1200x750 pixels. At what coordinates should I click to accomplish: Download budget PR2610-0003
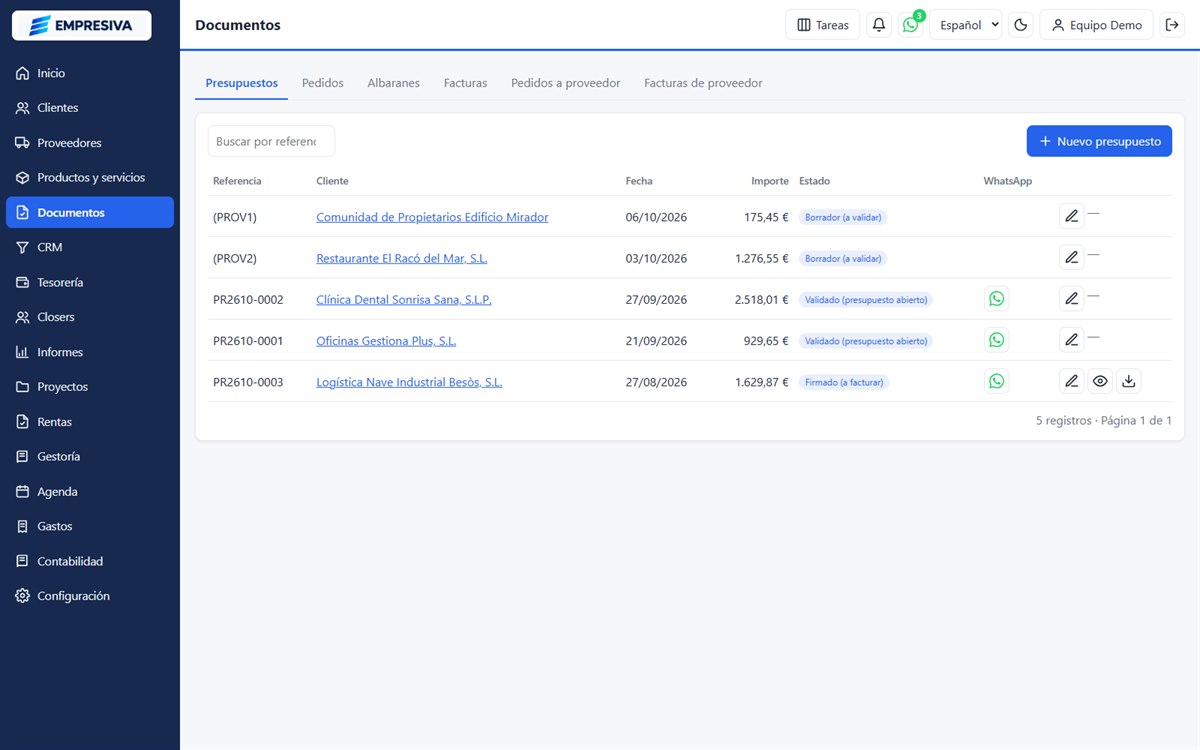1129,381
